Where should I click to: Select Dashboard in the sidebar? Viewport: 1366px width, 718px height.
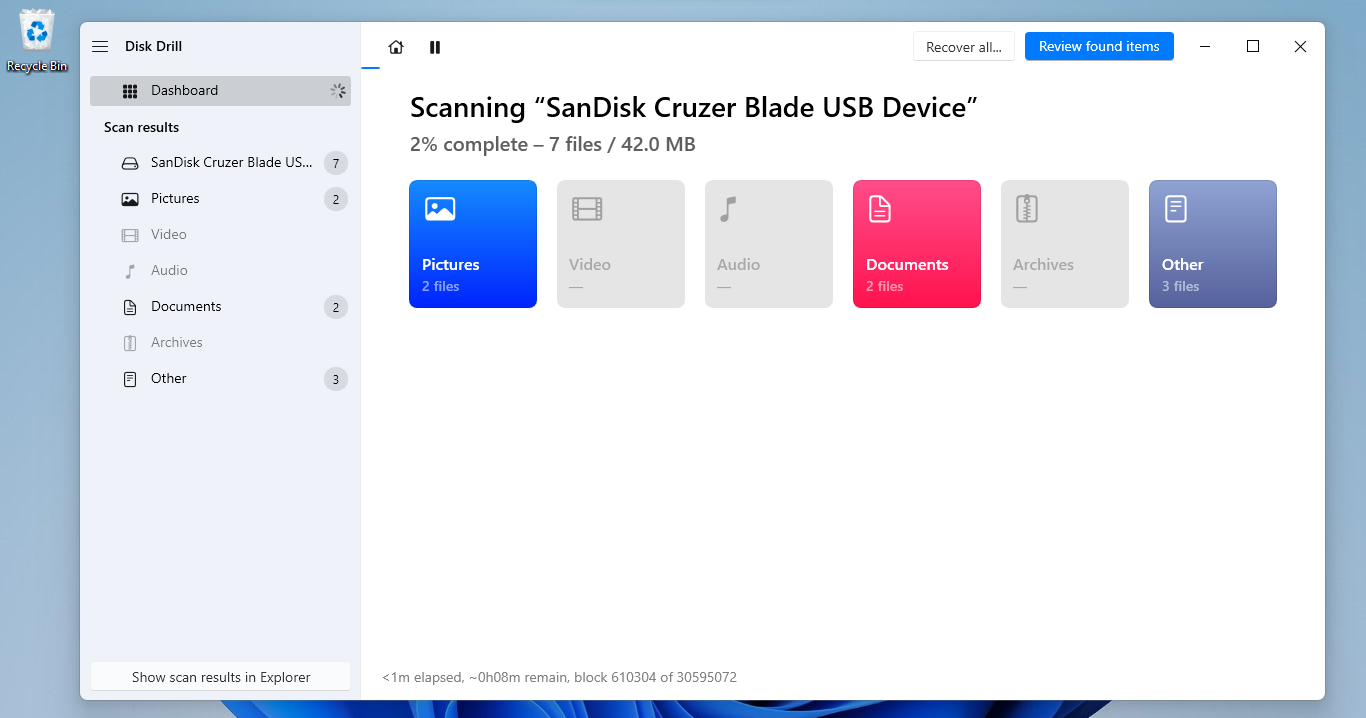[x=220, y=91]
